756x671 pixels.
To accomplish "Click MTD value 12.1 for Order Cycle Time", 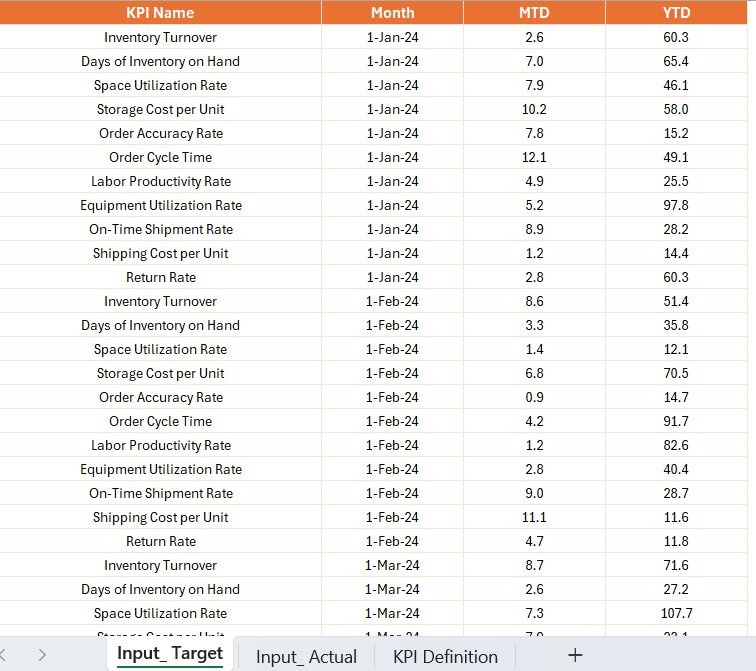I will click(534, 157).
